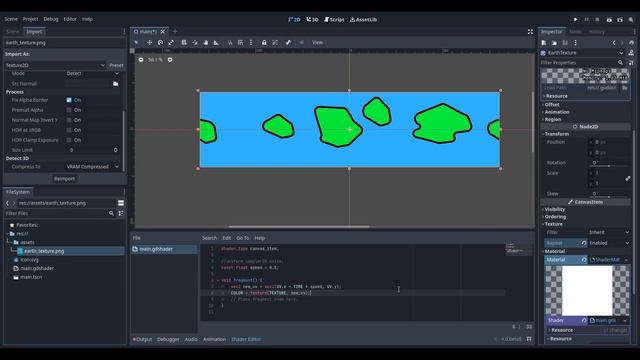Open the viewport View menu button
Screen dimensions: 640x360
317,42
